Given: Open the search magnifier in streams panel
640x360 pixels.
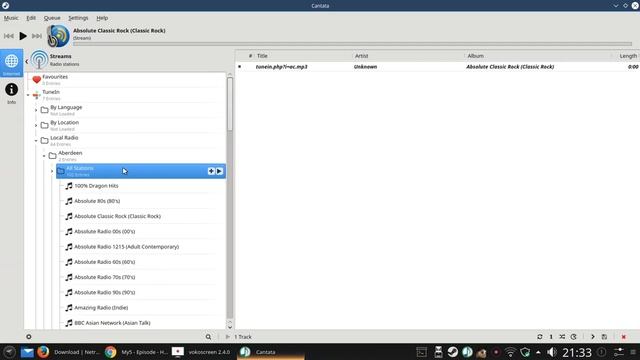Looking at the screenshot, I should [x=209, y=337].
